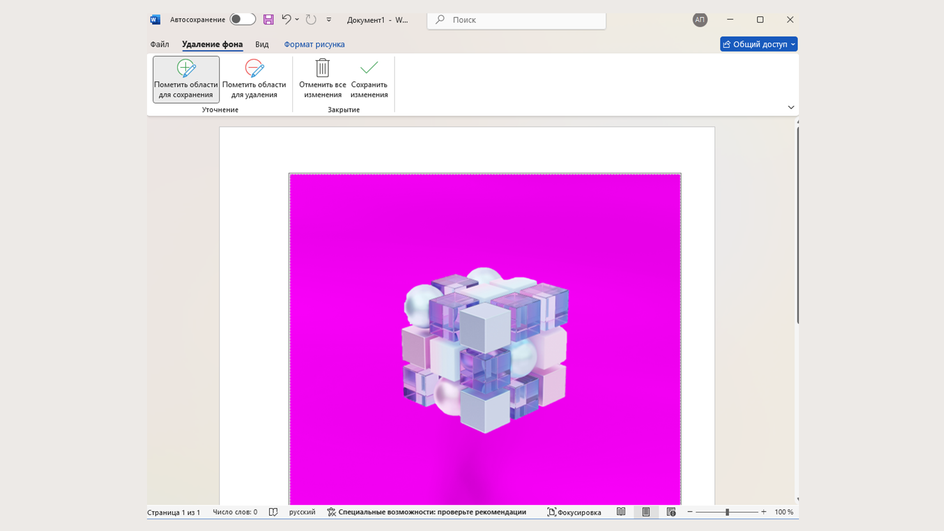Switch to Read Mode view icon
The image size is (944, 531).
(x=621, y=512)
